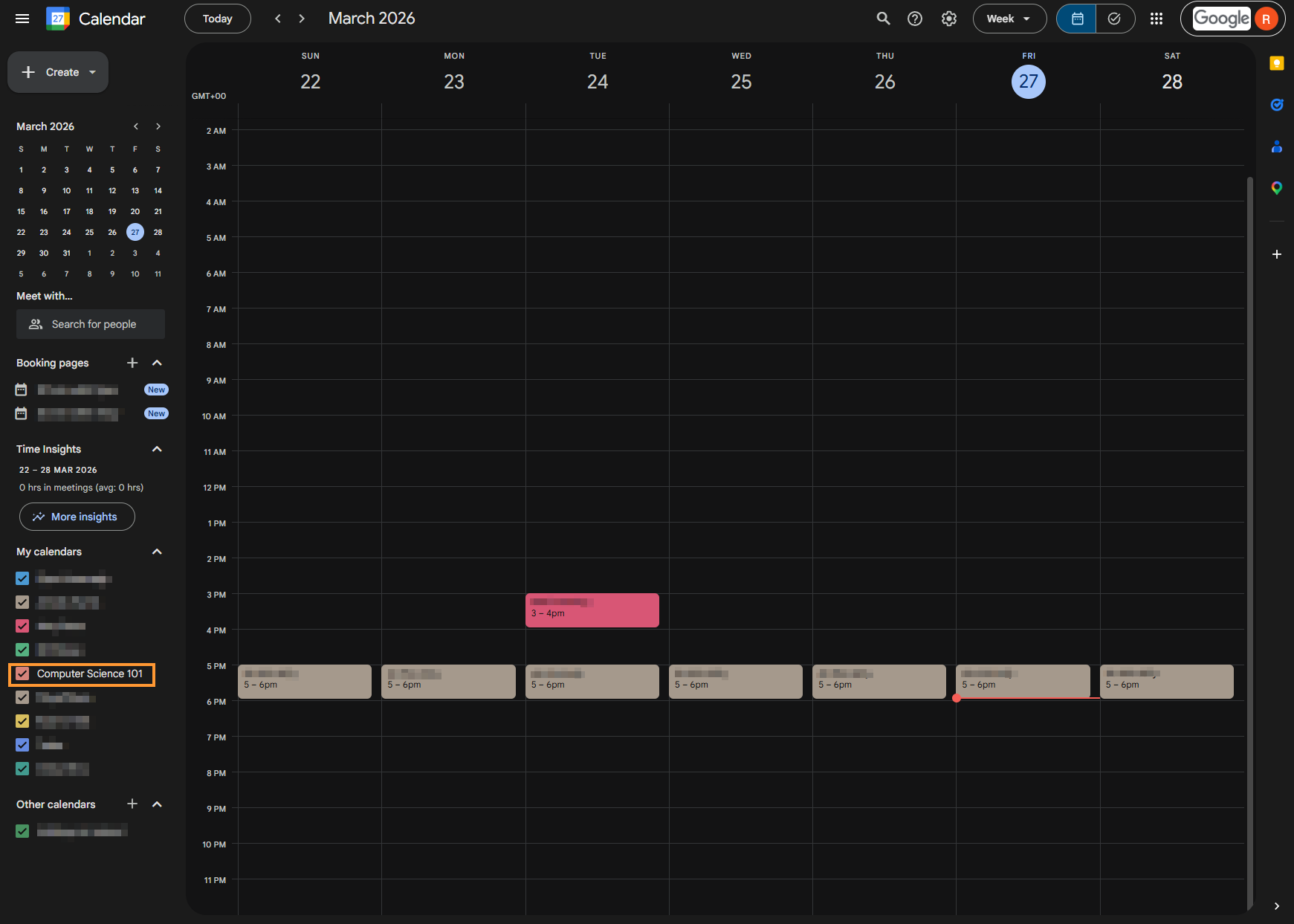Image resolution: width=1294 pixels, height=924 pixels.
Task: Open the pink 3–4pm Tuesday event
Action: (x=592, y=610)
